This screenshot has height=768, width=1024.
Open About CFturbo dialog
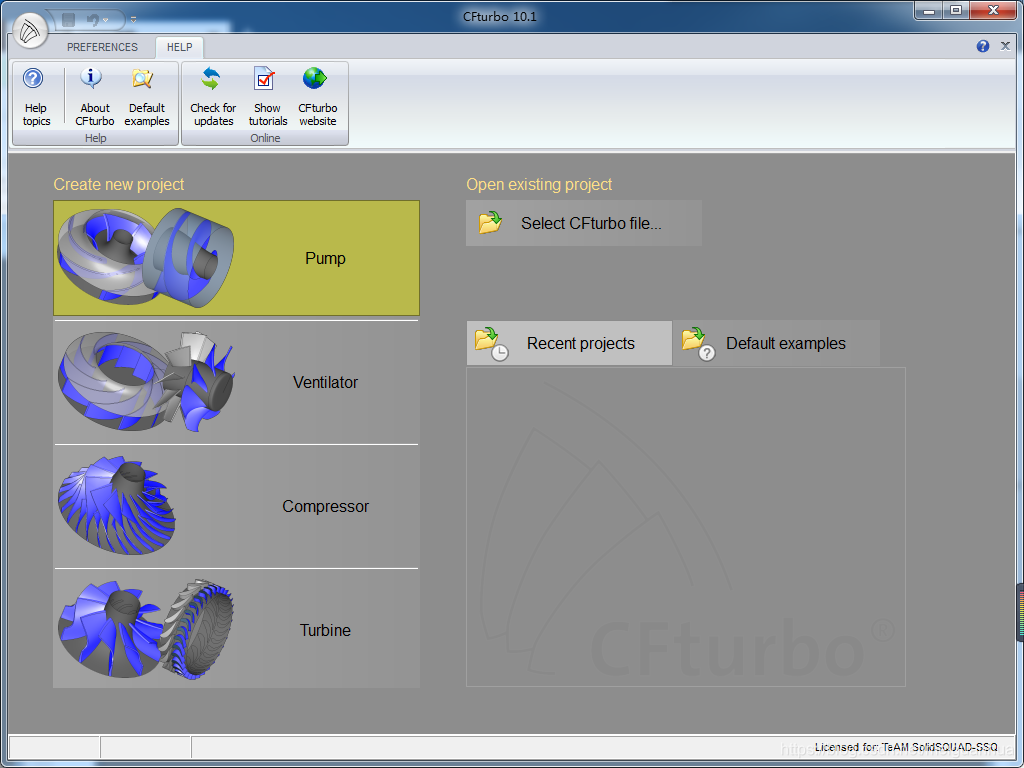(94, 97)
